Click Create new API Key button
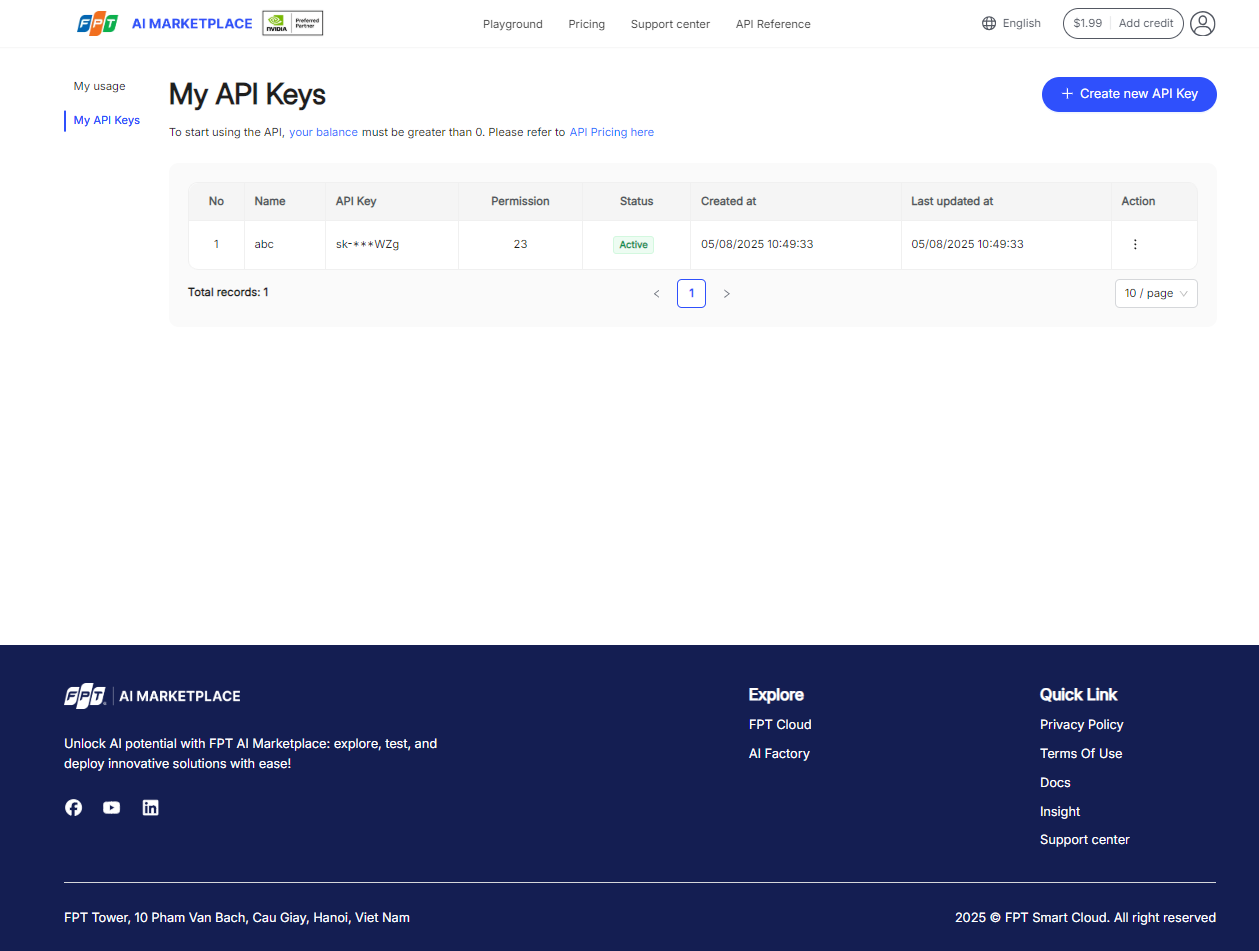Screen dimensions: 1259x951 [1129, 94]
